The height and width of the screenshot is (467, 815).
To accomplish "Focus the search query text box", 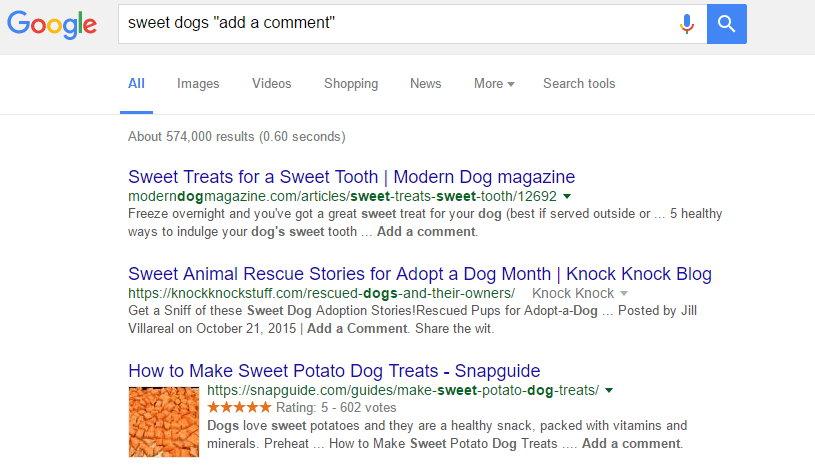I will (x=398, y=24).
